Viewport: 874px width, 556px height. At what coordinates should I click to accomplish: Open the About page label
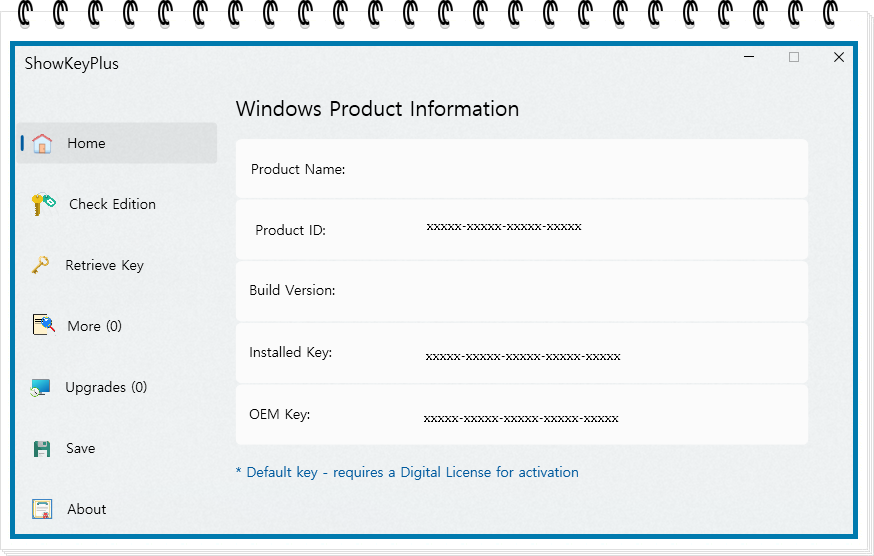[x=86, y=509]
